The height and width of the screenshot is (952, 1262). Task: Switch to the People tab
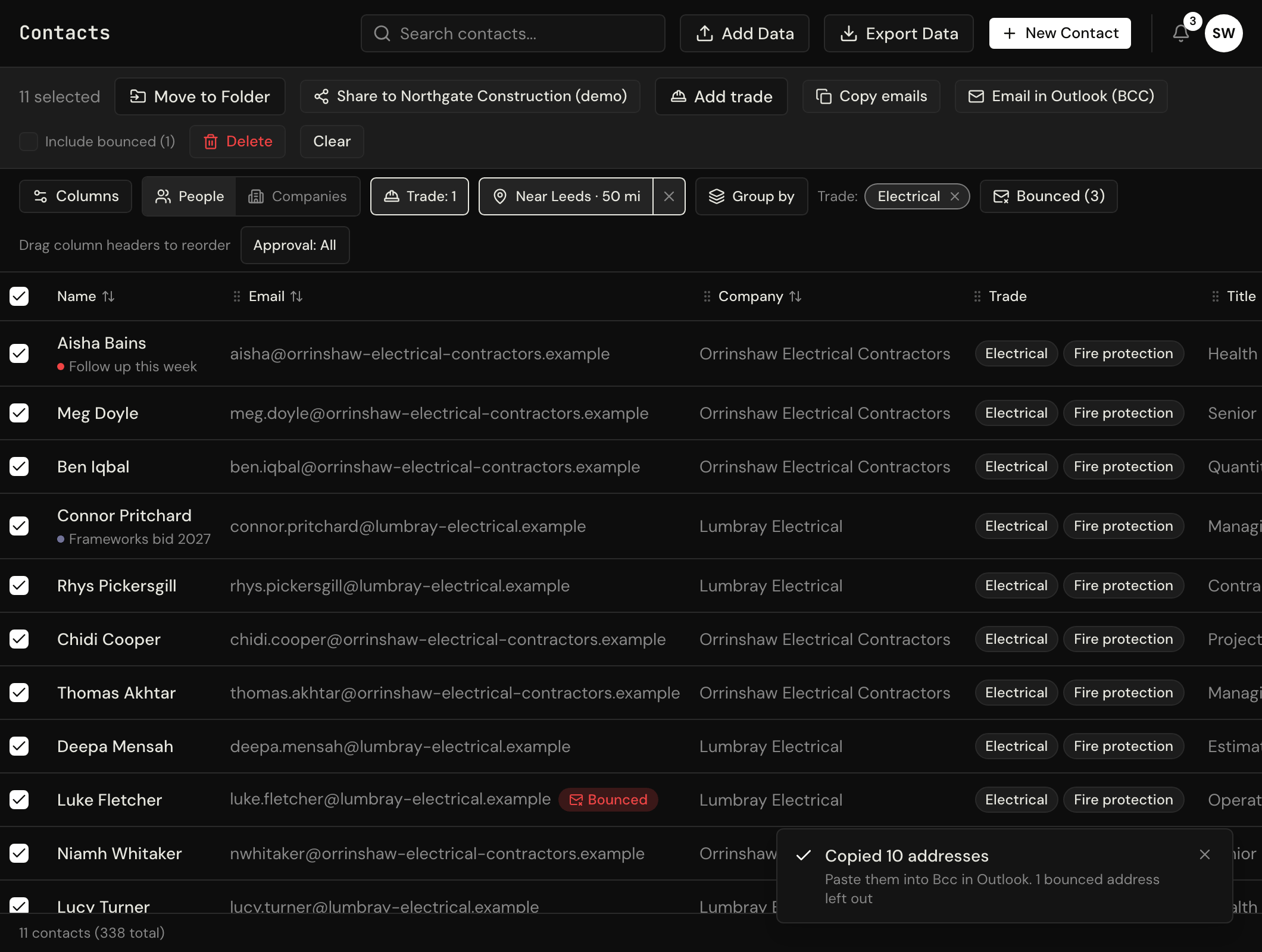tap(189, 196)
